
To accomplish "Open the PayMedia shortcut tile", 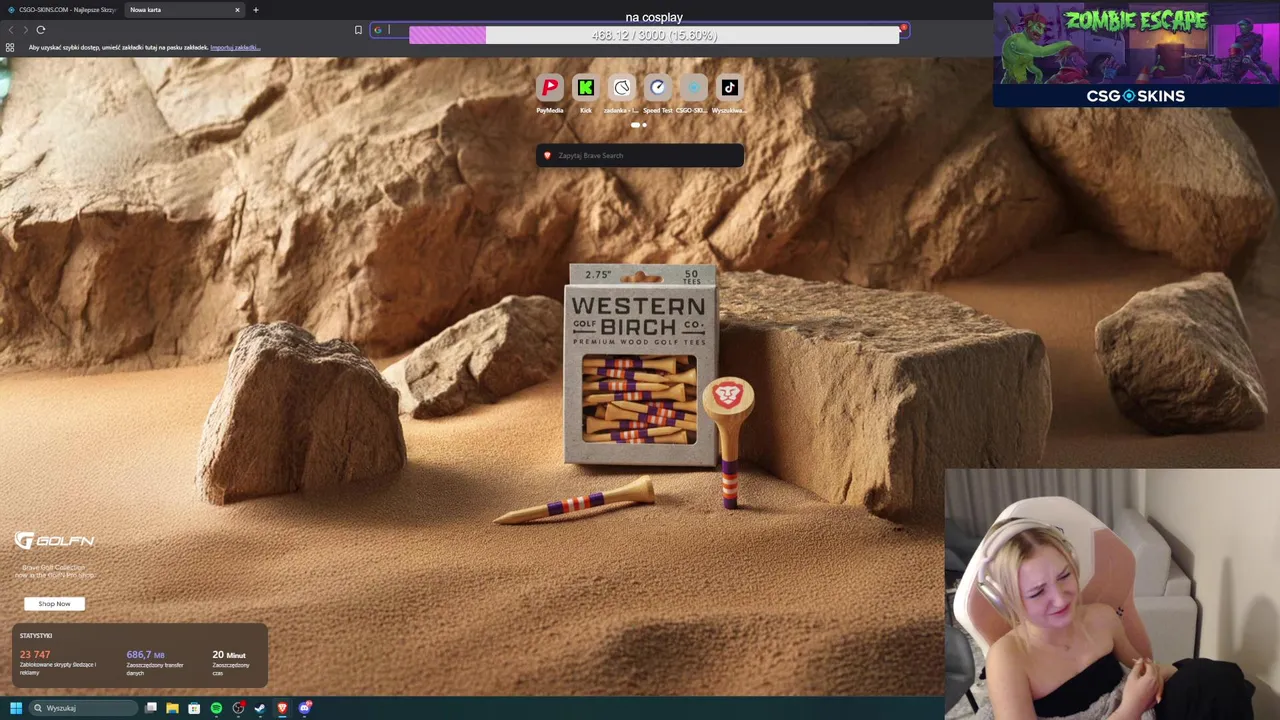I will (x=550, y=88).
